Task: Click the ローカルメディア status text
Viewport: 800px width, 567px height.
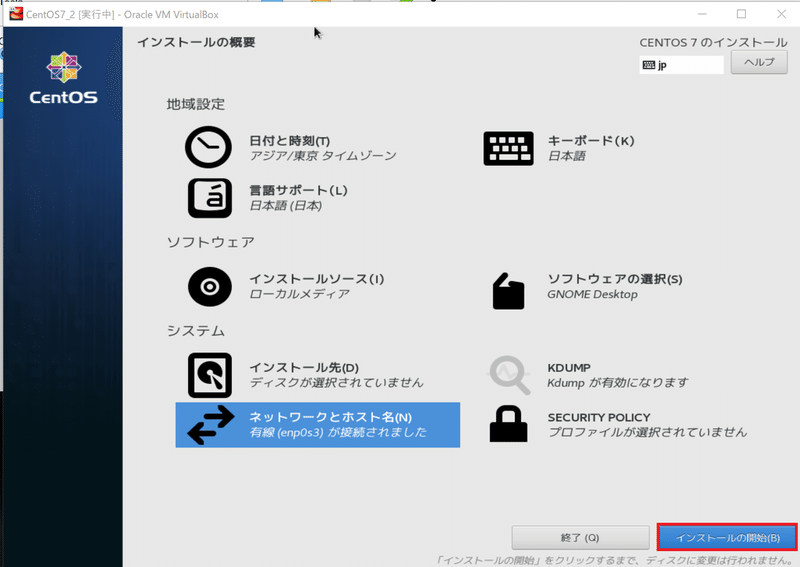Action: pyautogui.click(x=299, y=294)
